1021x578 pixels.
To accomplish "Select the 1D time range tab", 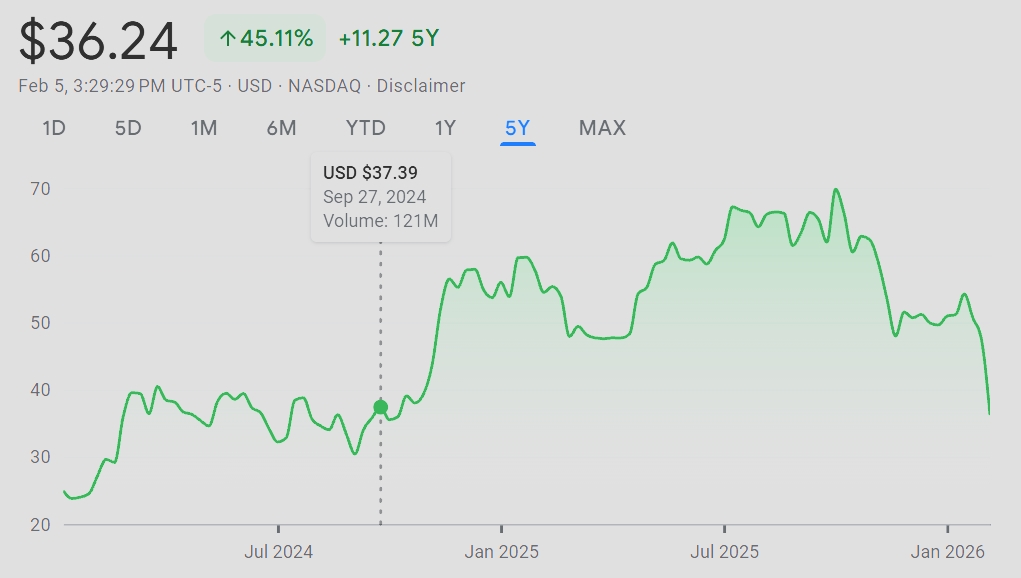I will 53,128.
